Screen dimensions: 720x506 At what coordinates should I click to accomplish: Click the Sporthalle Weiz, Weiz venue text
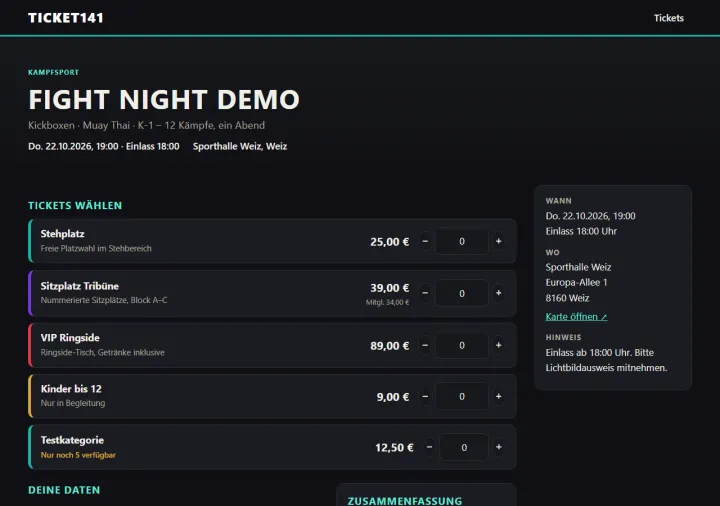(240, 146)
